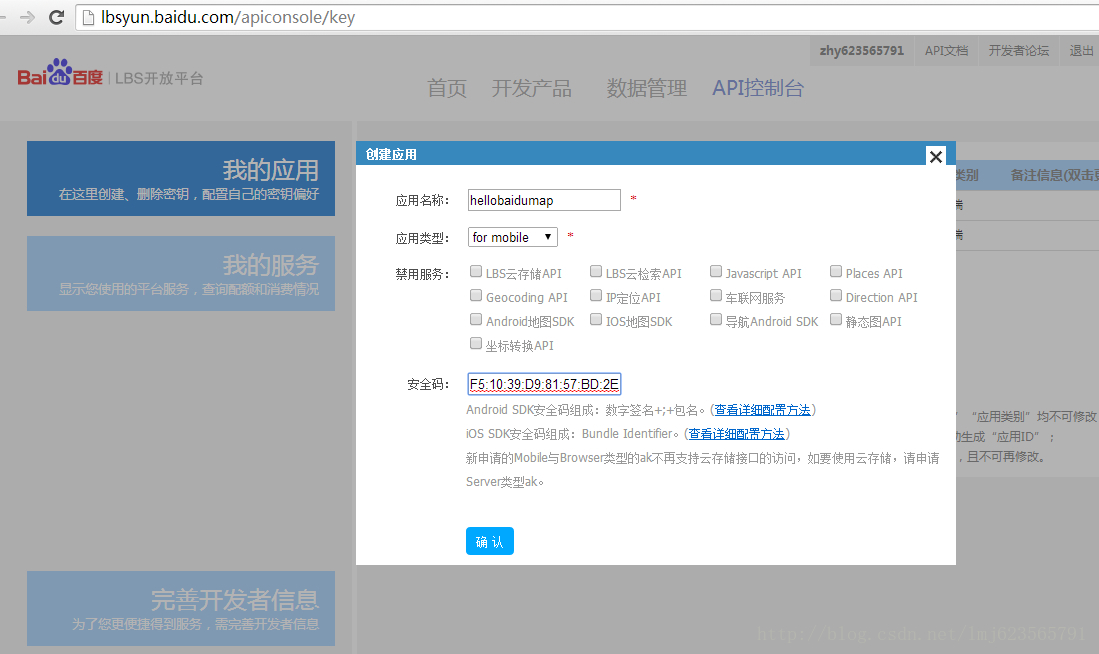Toggle the Javascript API checkbox
The image size is (1099, 654).
[x=716, y=271]
